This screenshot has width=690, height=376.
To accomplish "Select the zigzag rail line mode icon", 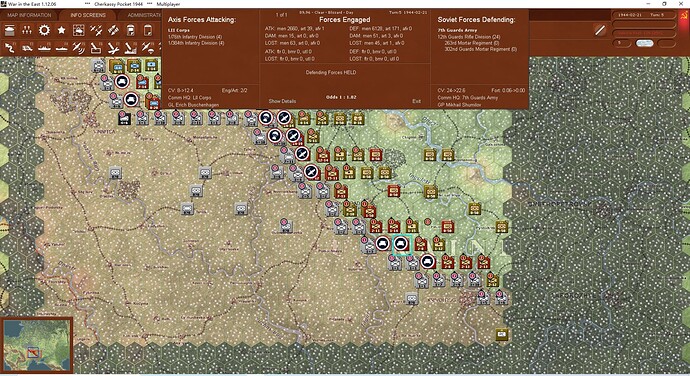I will 9,48.
